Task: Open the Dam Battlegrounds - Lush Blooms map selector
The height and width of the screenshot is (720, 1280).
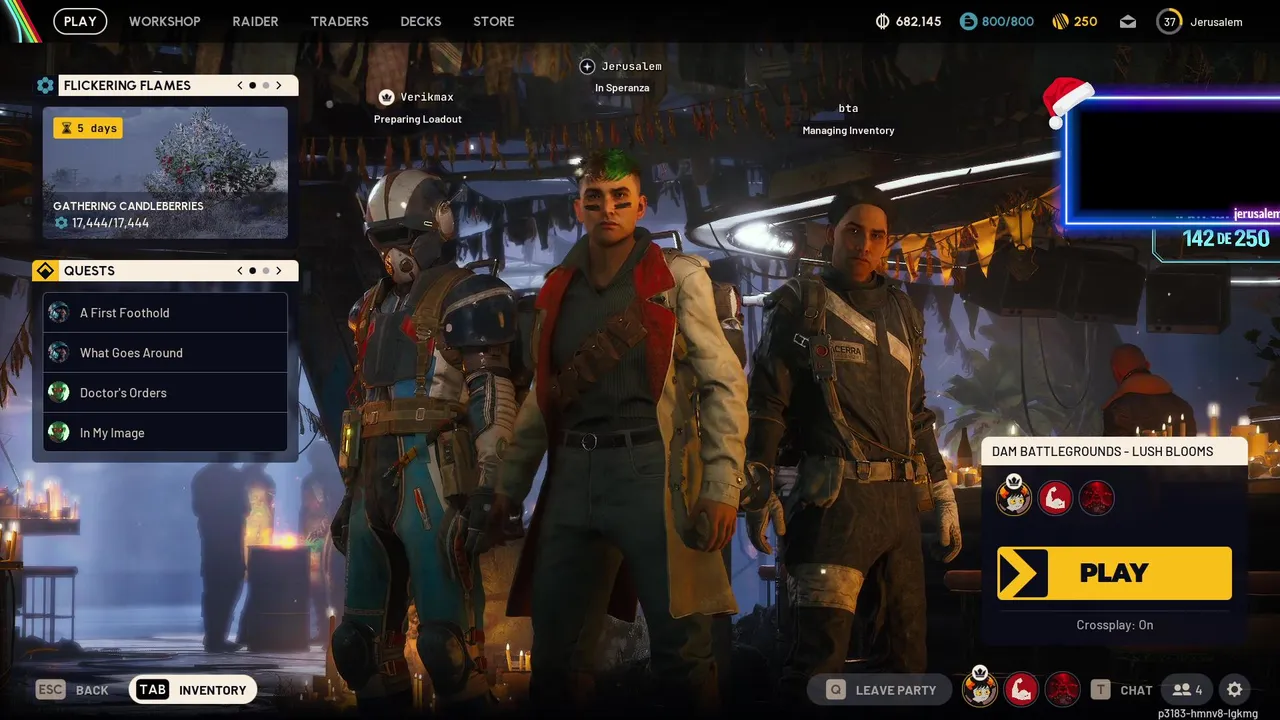Action: coord(1114,451)
